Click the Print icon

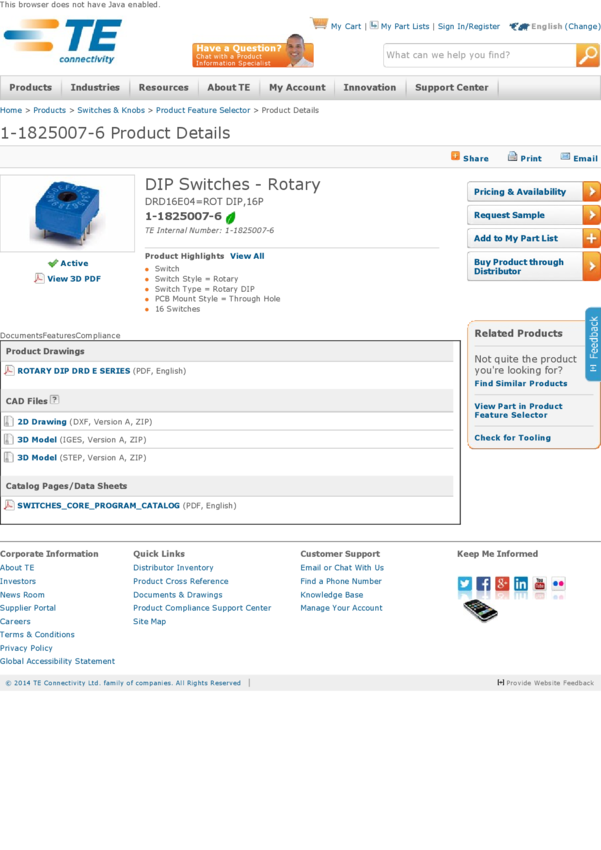(512, 157)
